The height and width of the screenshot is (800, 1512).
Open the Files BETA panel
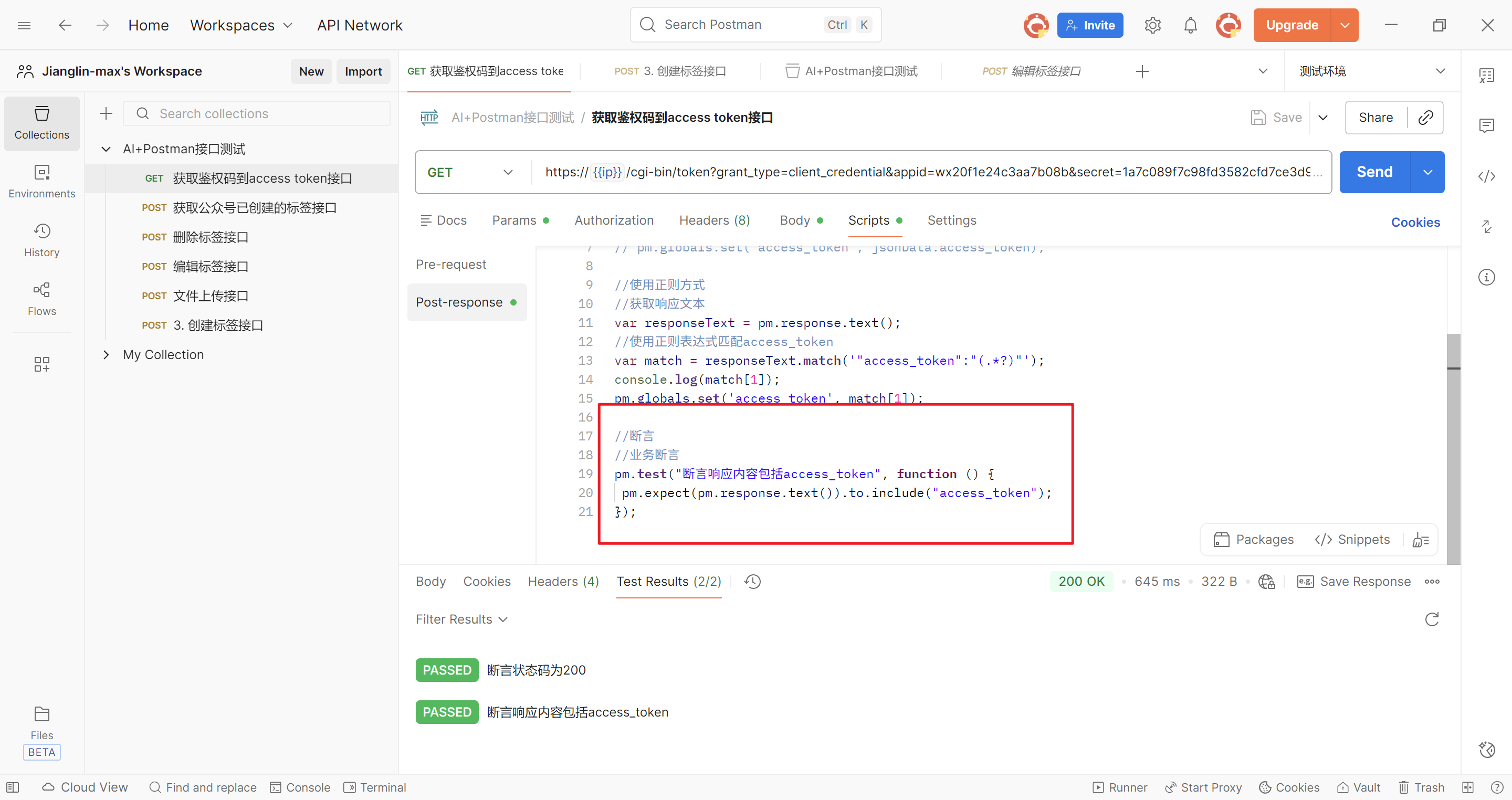click(x=41, y=732)
